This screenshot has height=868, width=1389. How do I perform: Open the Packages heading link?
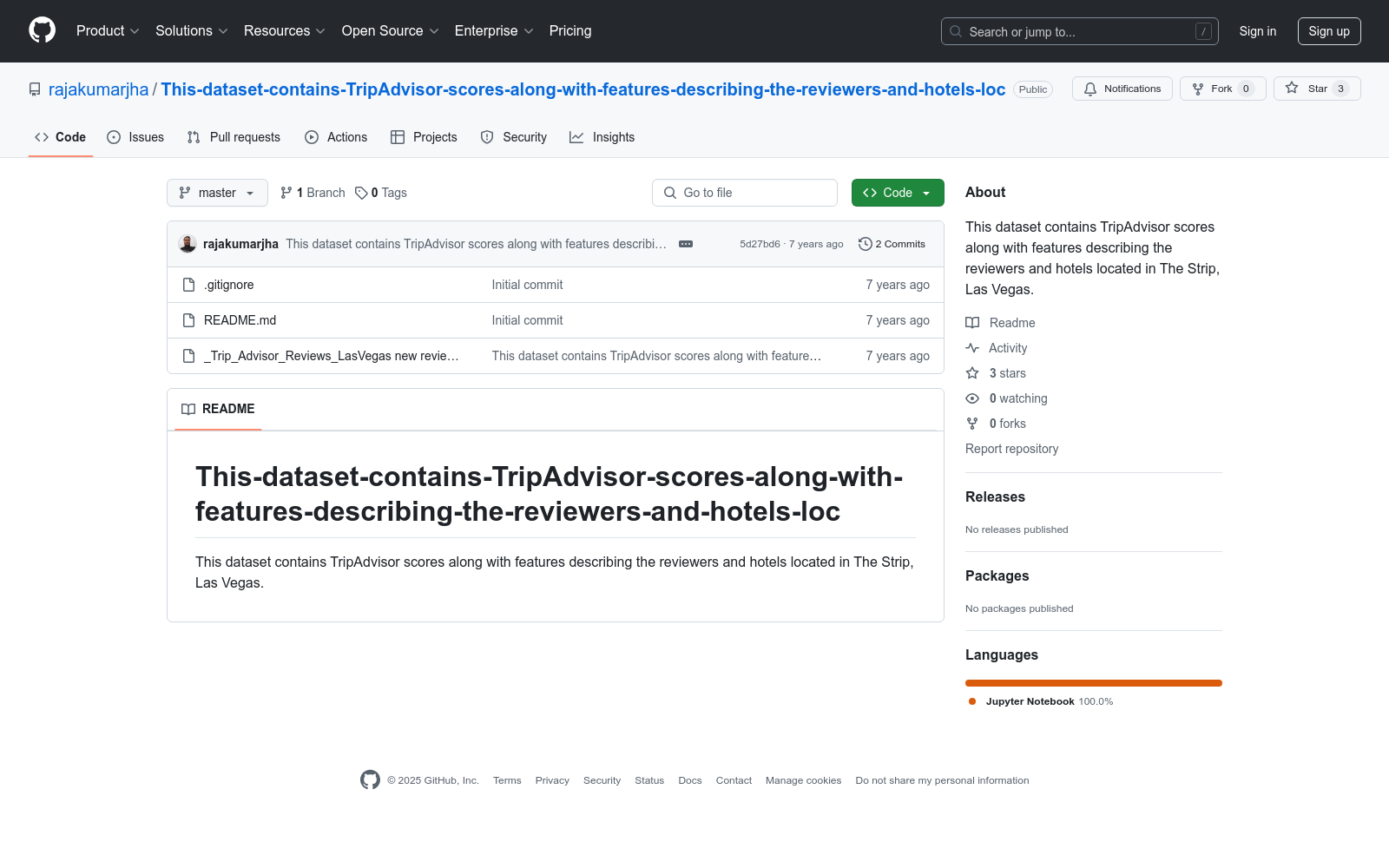tap(997, 575)
